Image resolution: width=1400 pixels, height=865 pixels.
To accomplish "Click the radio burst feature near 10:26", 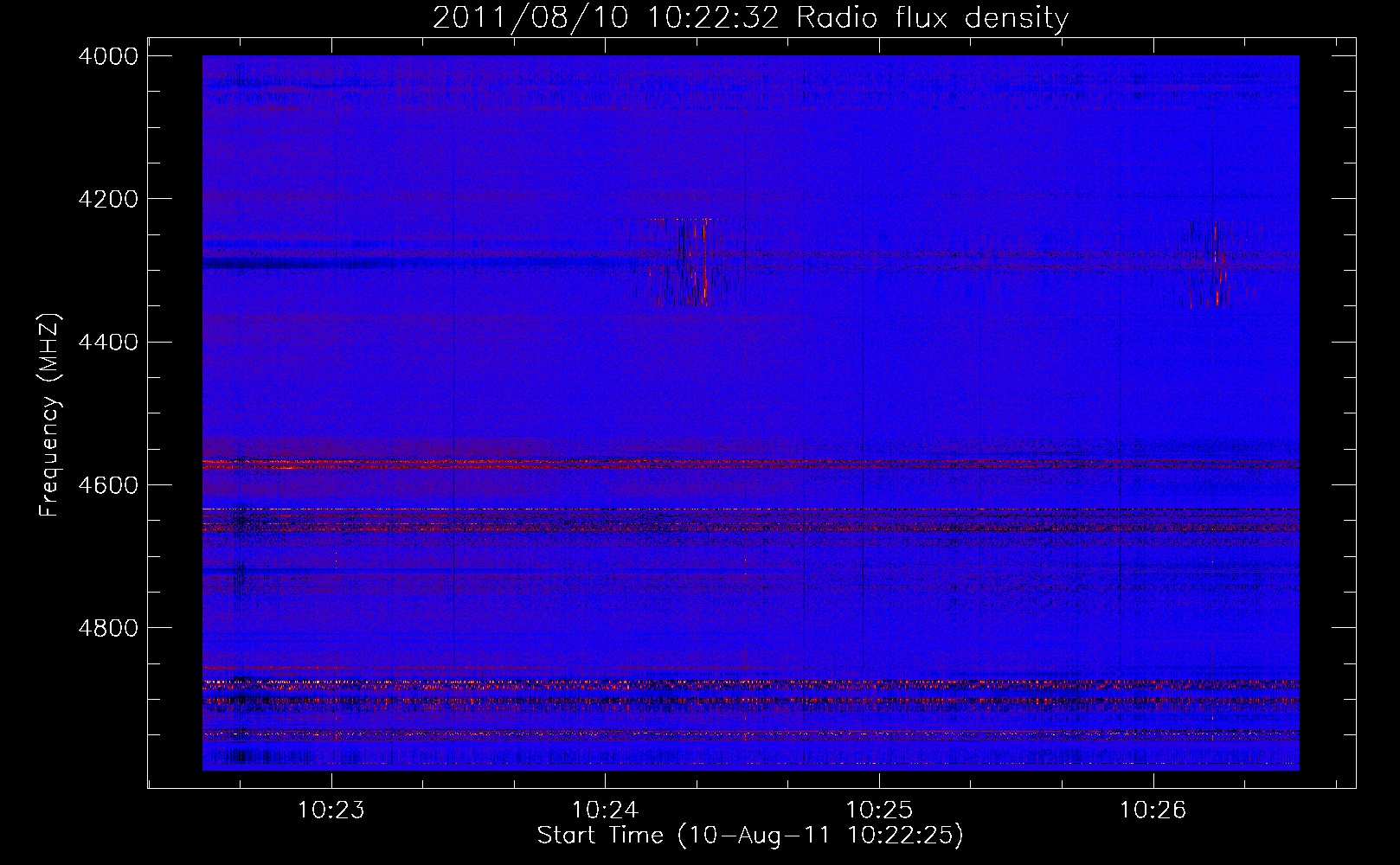I will click(x=1213, y=265).
